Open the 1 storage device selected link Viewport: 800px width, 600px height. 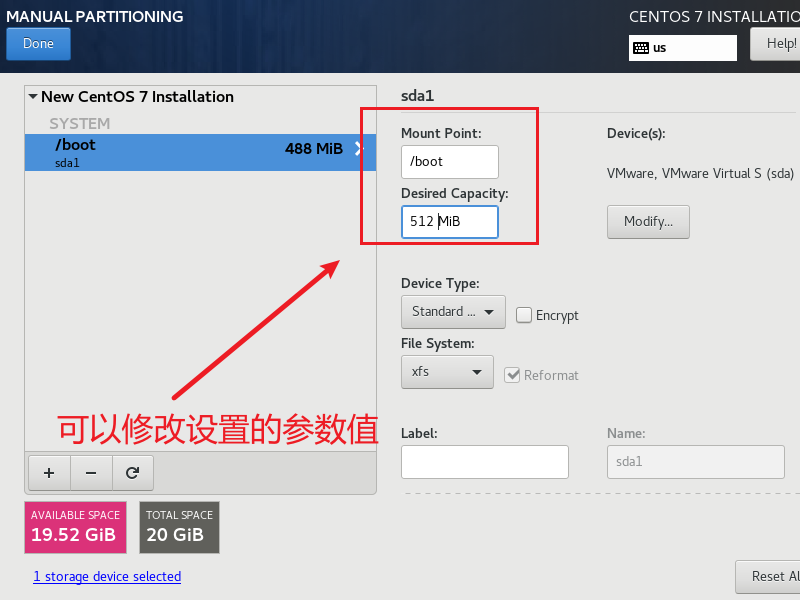click(107, 577)
